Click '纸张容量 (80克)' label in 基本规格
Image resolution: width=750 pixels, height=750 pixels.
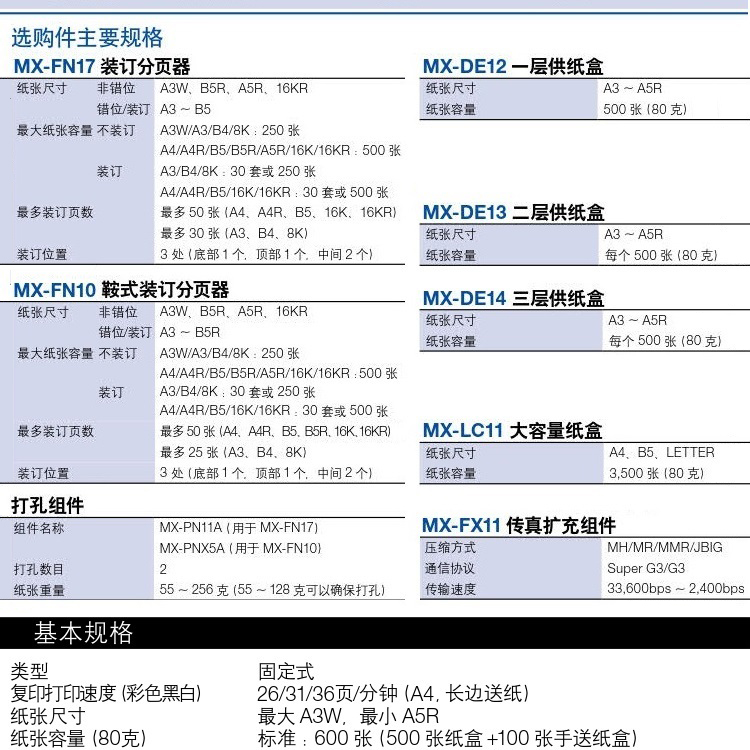tap(78, 738)
